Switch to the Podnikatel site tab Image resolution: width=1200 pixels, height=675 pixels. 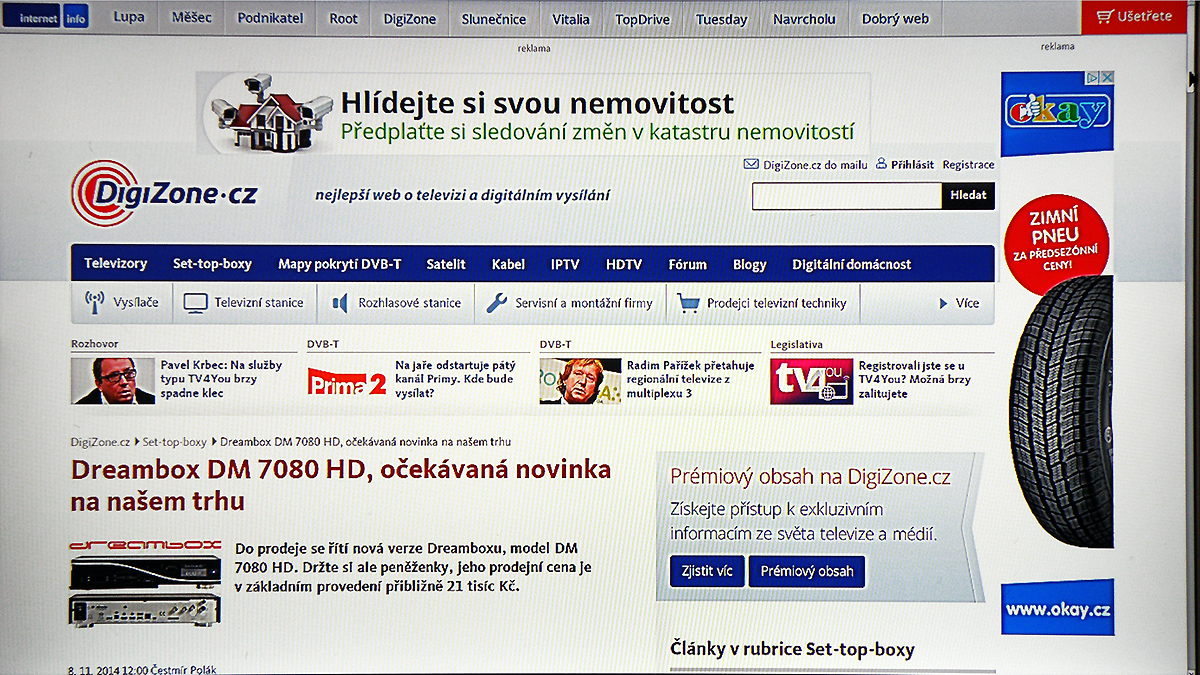(x=271, y=18)
